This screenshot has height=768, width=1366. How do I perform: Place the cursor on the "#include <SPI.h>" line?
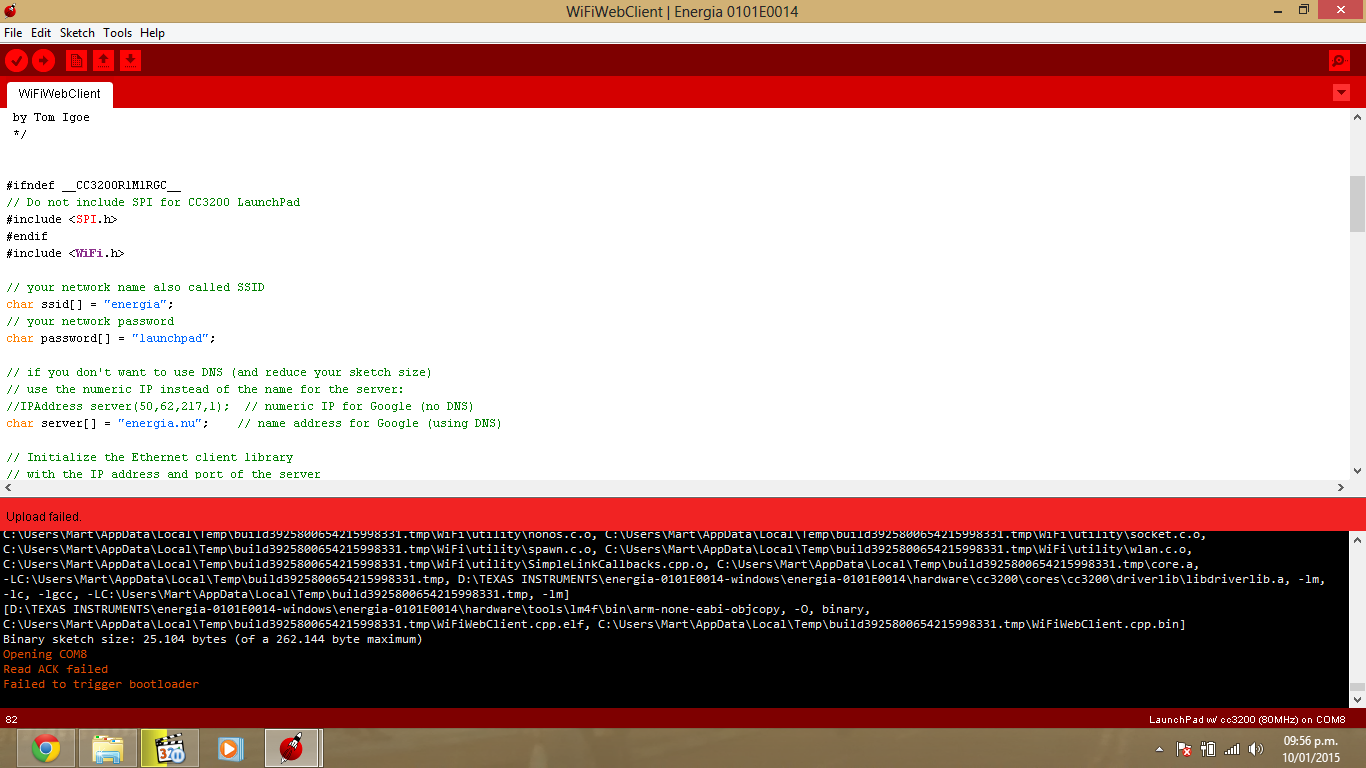[62, 219]
